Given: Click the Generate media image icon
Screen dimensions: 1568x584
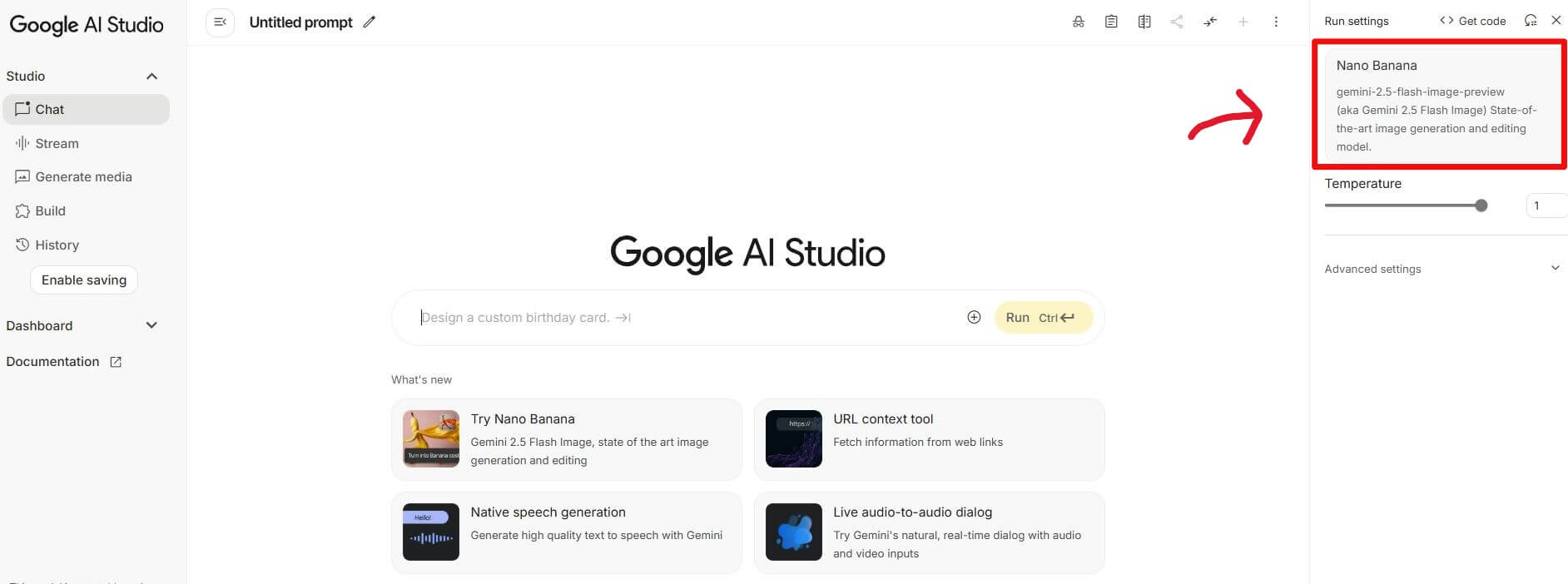Looking at the screenshot, I should click(x=22, y=176).
